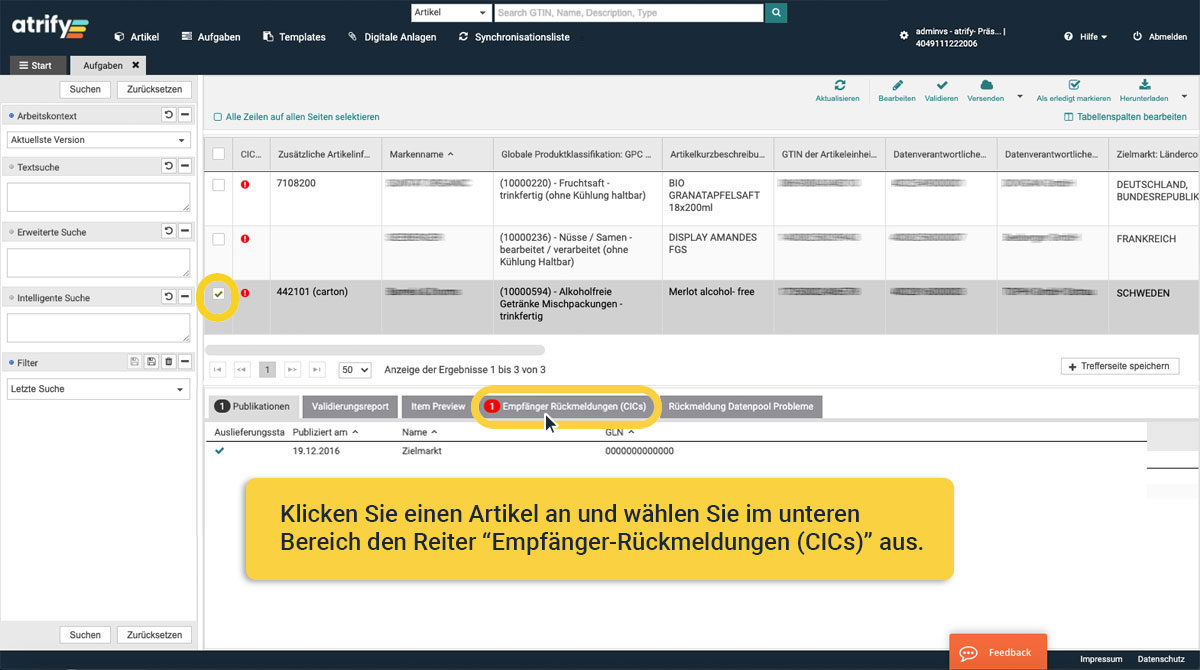Click the Als erledigt markieren icon
1200x670 pixels.
1074,86
